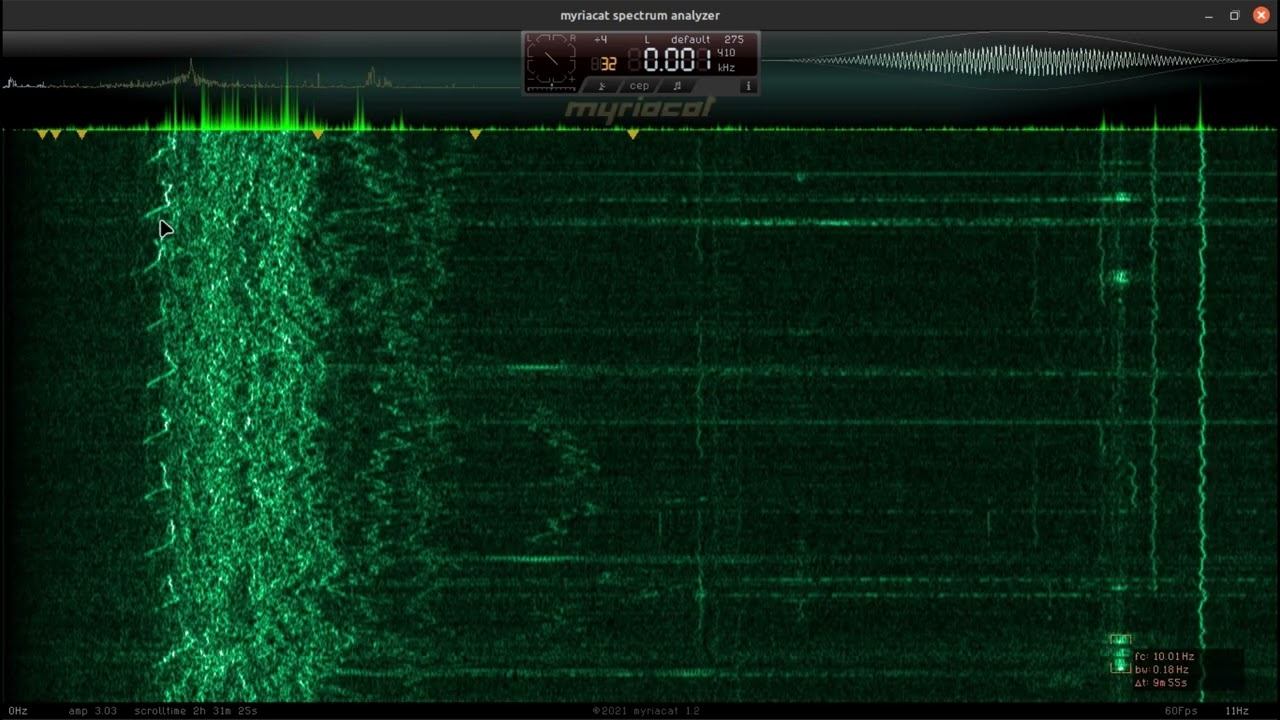Click the '©2021 myriacat 1.2' footer text
The image size is (1280, 720).
click(646, 711)
